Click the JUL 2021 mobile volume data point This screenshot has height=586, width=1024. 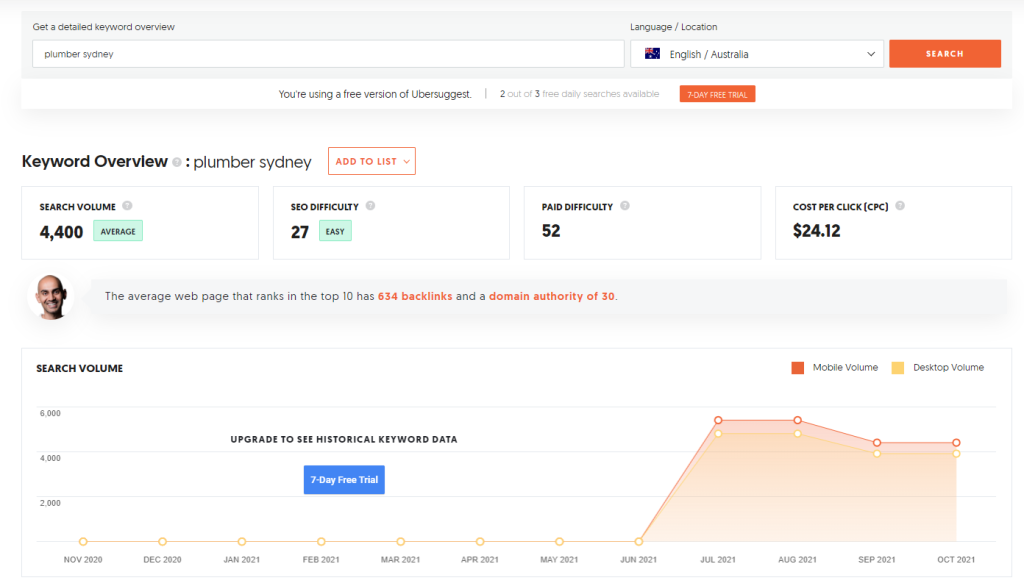(718, 420)
